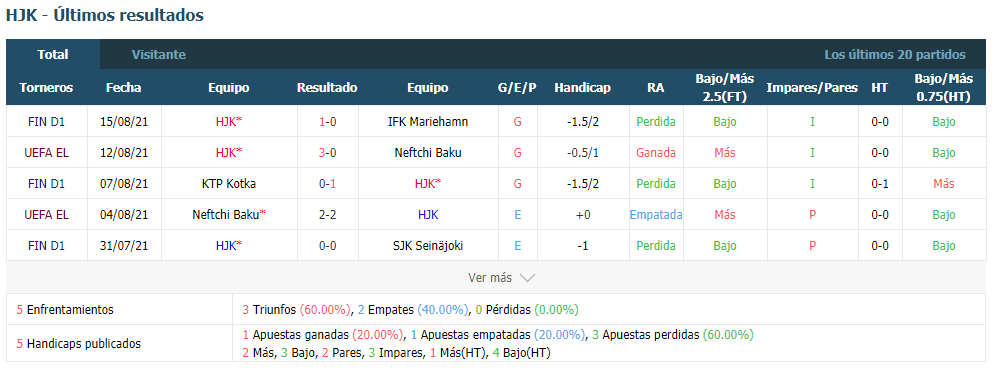The height and width of the screenshot is (372, 996).
Task: Click red HJK* team in 07/08/21 row
Action: pyautogui.click(x=428, y=183)
